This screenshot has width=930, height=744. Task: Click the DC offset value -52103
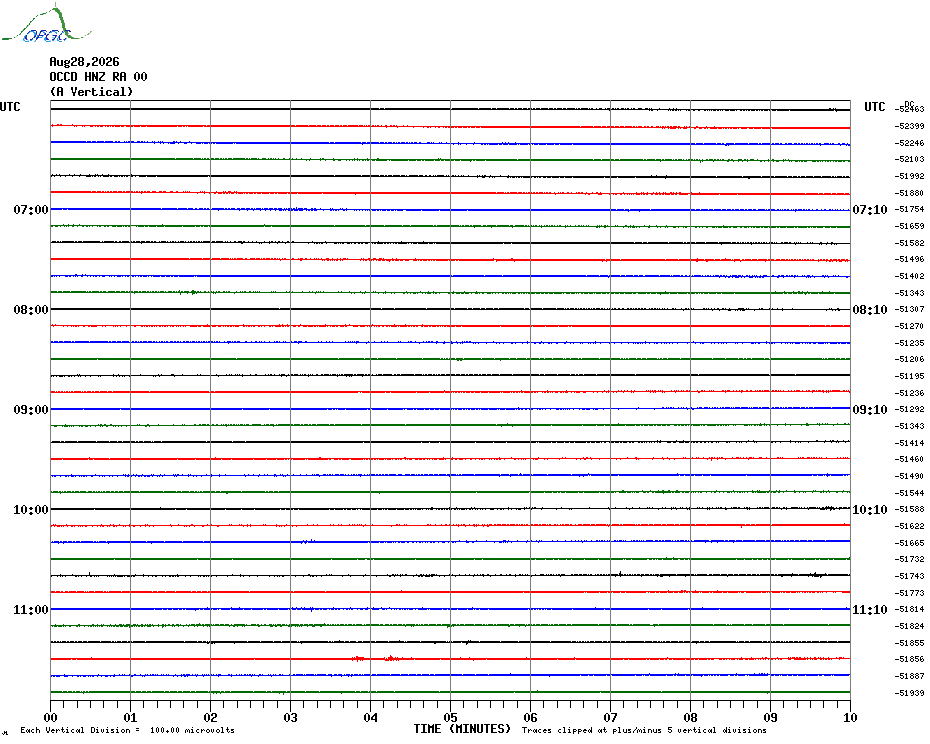pos(910,159)
